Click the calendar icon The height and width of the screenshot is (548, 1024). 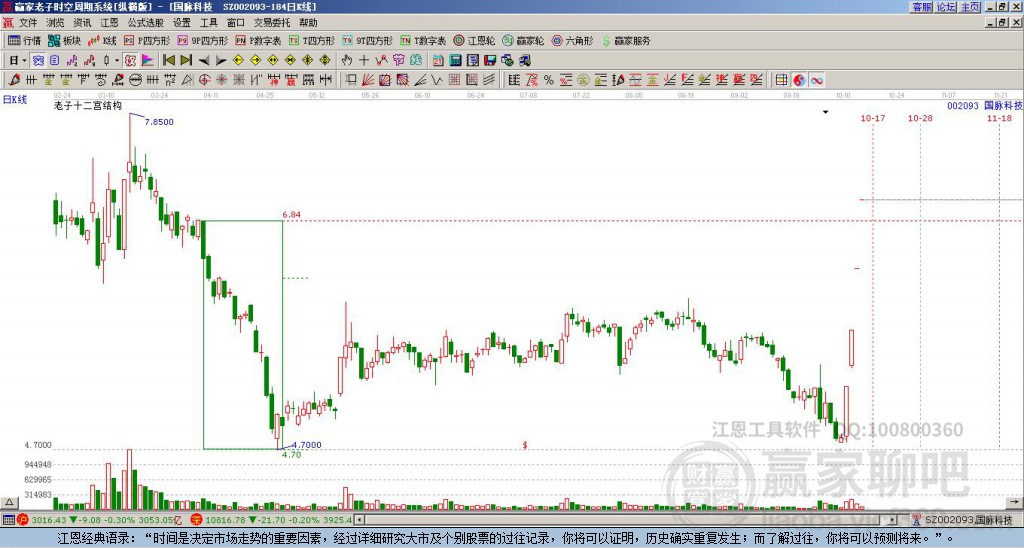coord(438,61)
